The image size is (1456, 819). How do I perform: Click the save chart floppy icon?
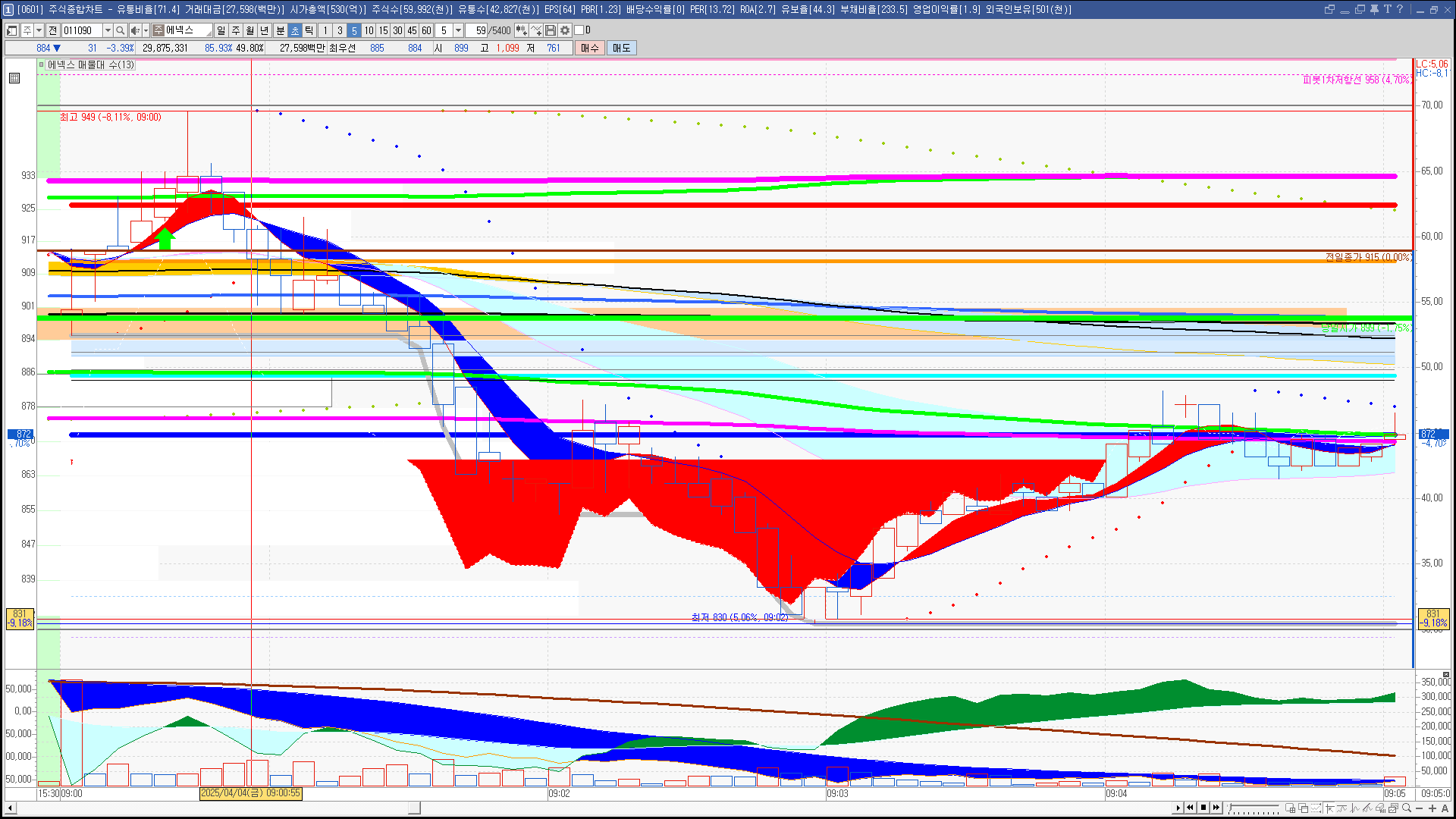pos(551,30)
